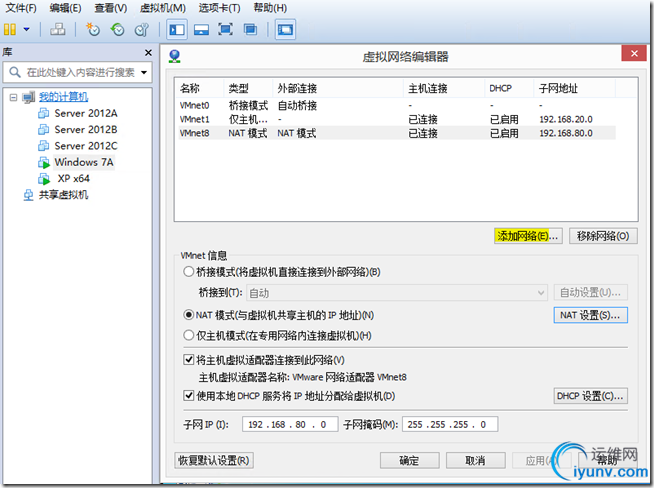
Task: Select the 仅主机模式 radio button
Action: pos(189,335)
